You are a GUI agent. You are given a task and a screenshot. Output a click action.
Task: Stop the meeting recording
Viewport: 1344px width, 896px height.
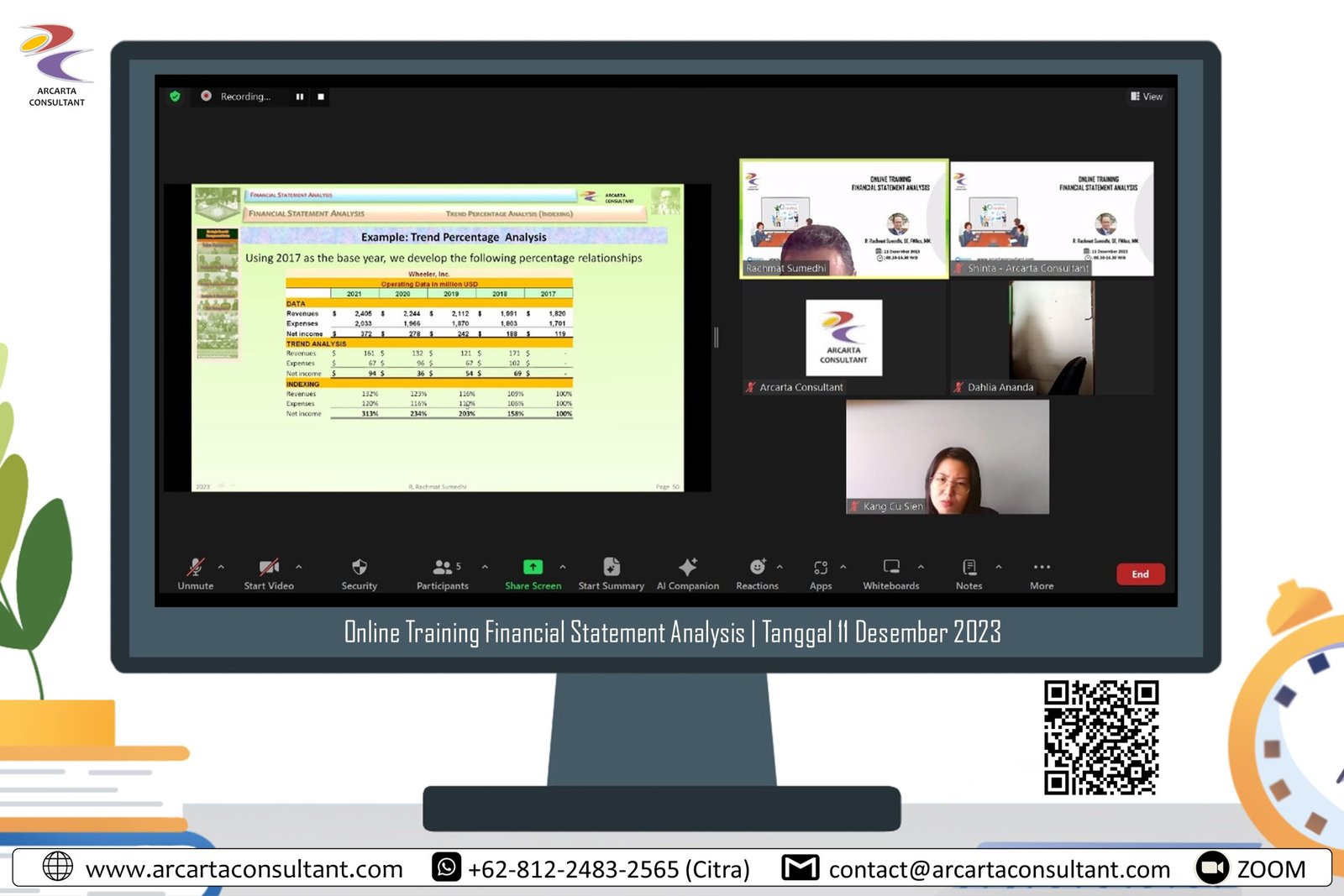point(321,97)
